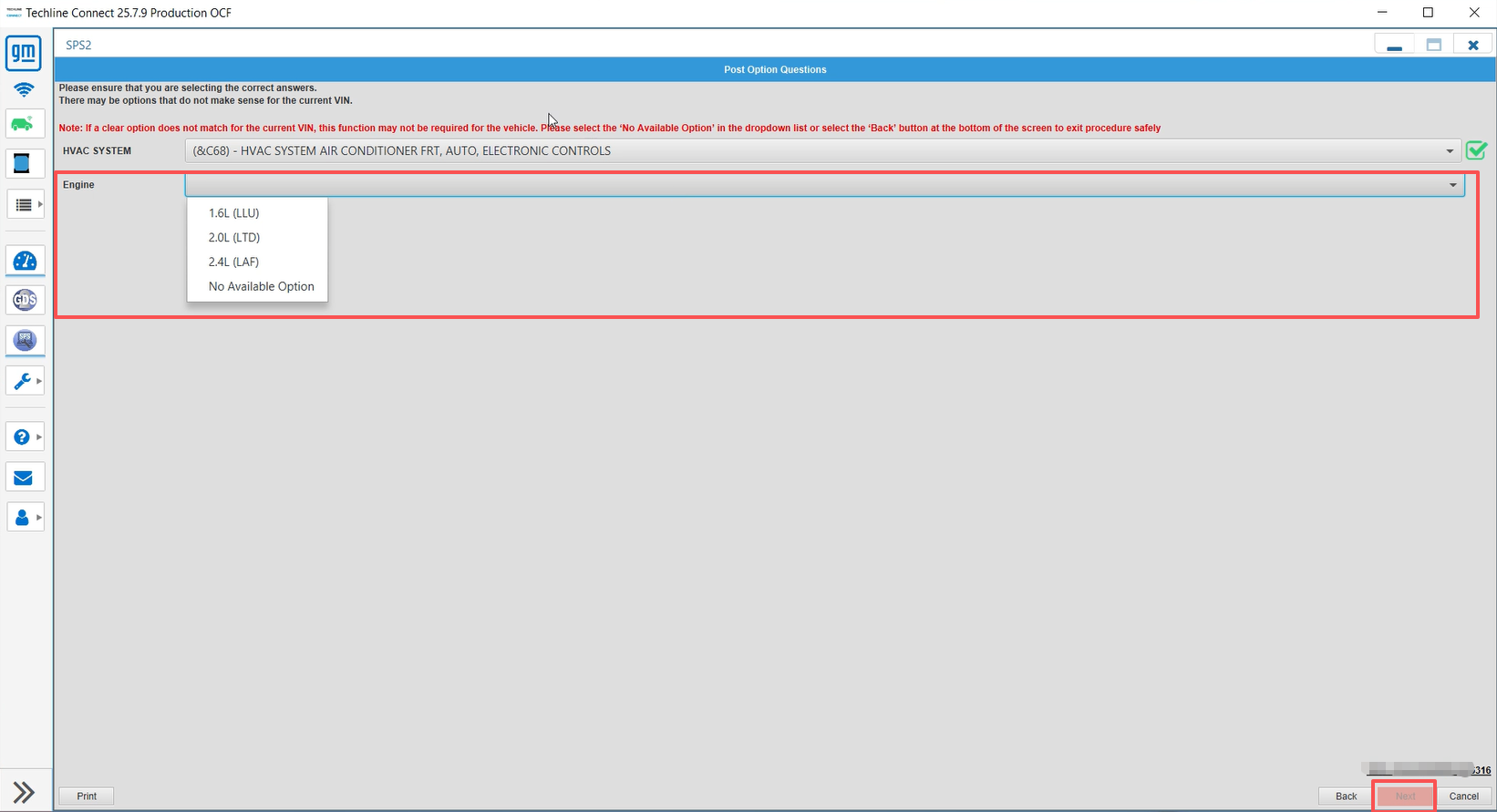Screen dimensions: 1497x812
Task: Expand the user profile sidebar menu
Action: pos(25,518)
